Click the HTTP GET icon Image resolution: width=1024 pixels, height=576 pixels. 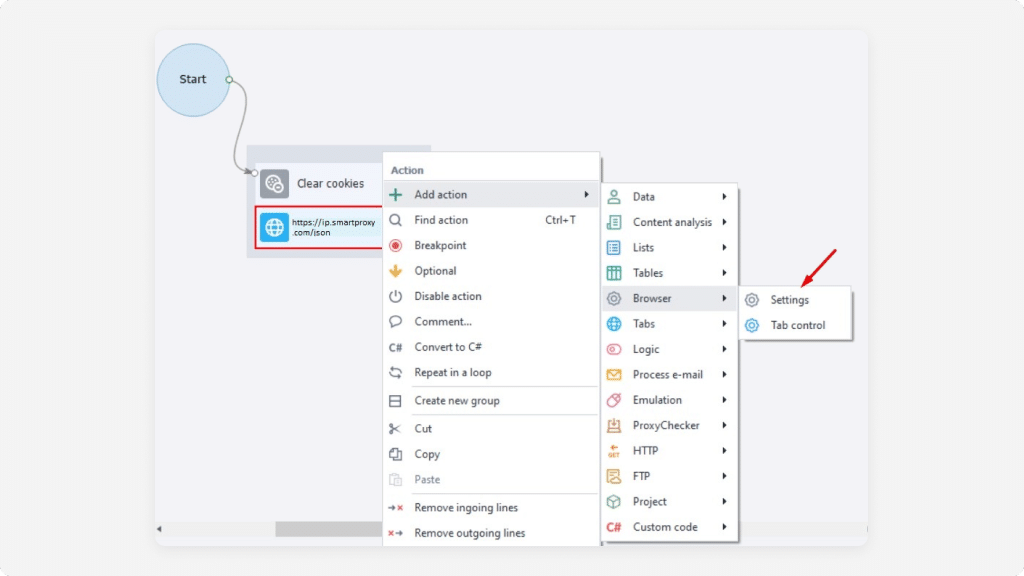[614, 451]
